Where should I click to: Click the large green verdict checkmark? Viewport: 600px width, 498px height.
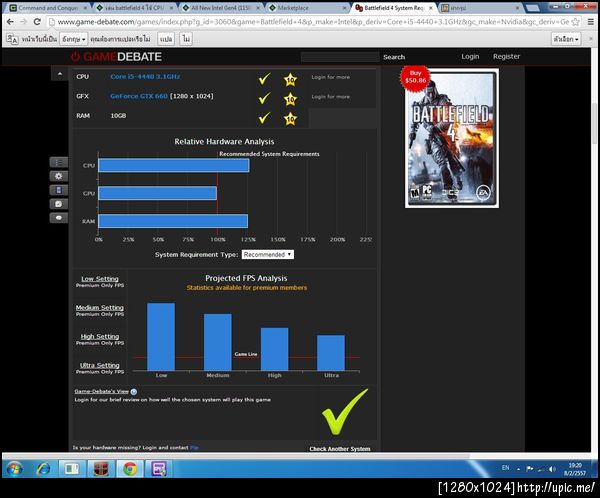(x=344, y=412)
